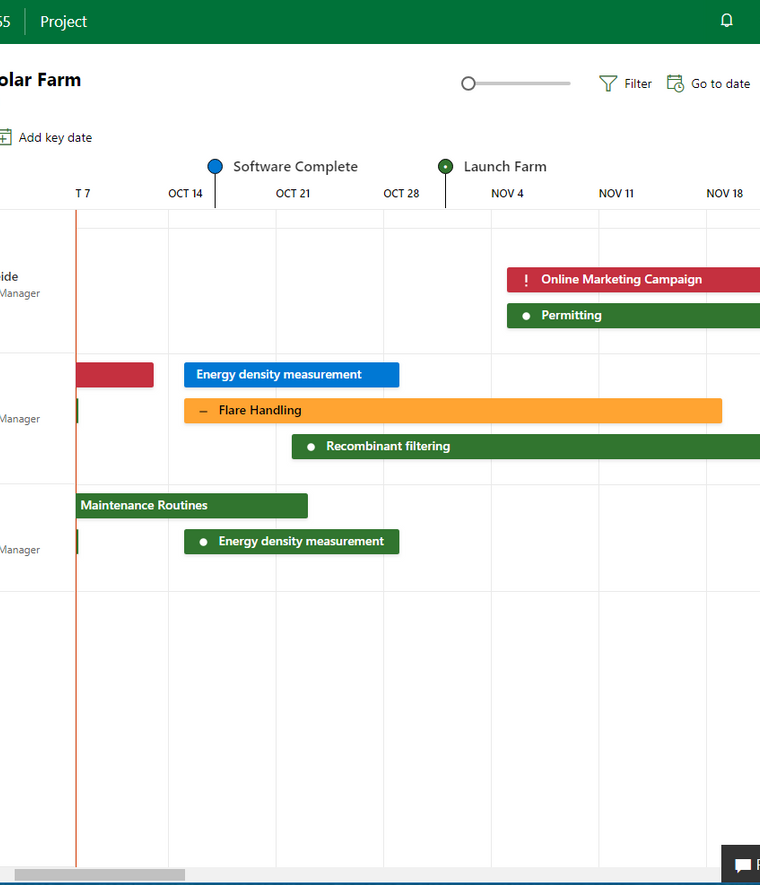This screenshot has height=885, width=760.
Task: Select the Launch Farm milestone marker
Action: click(446, 167)
